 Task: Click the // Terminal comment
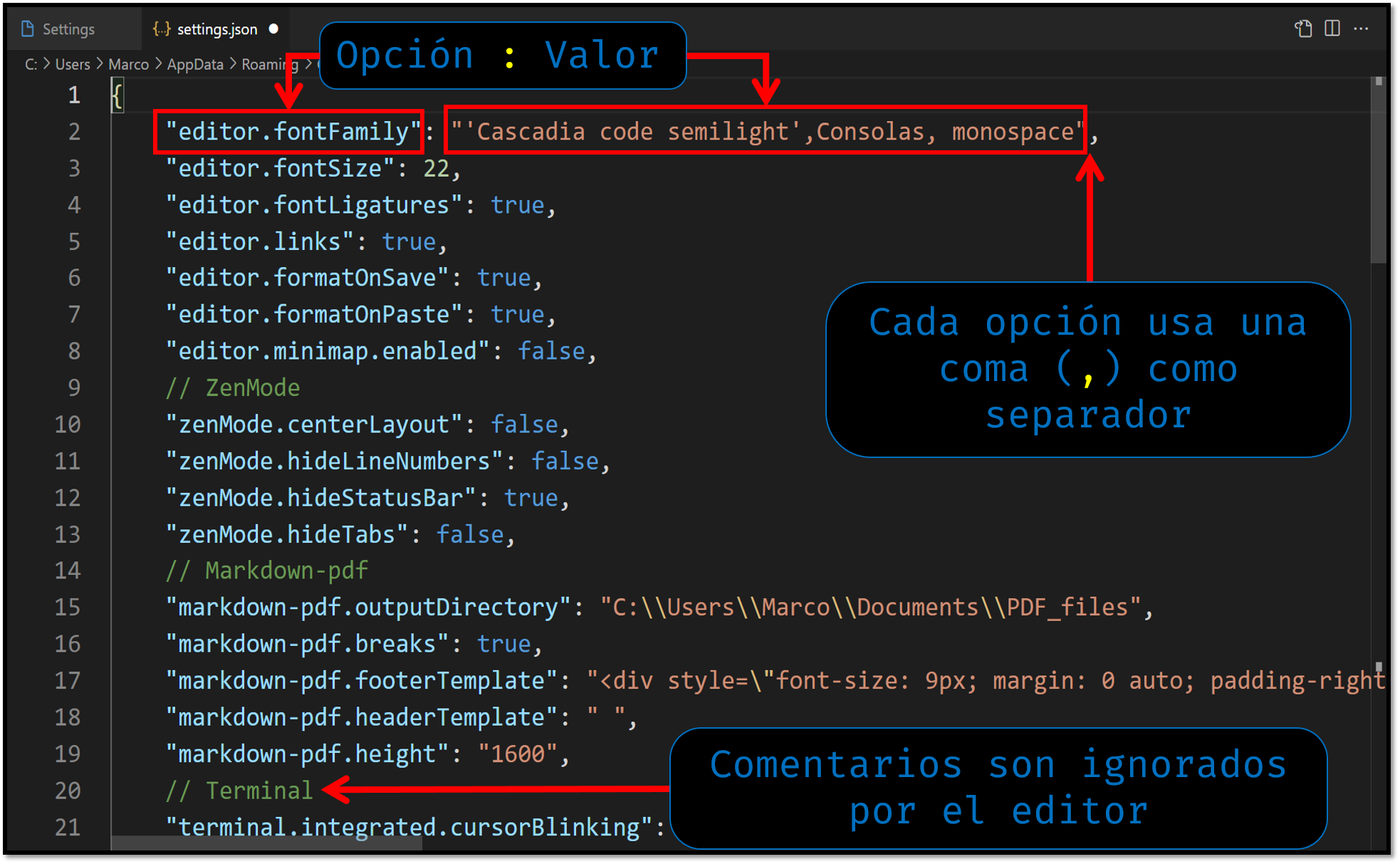pos(239,791)
